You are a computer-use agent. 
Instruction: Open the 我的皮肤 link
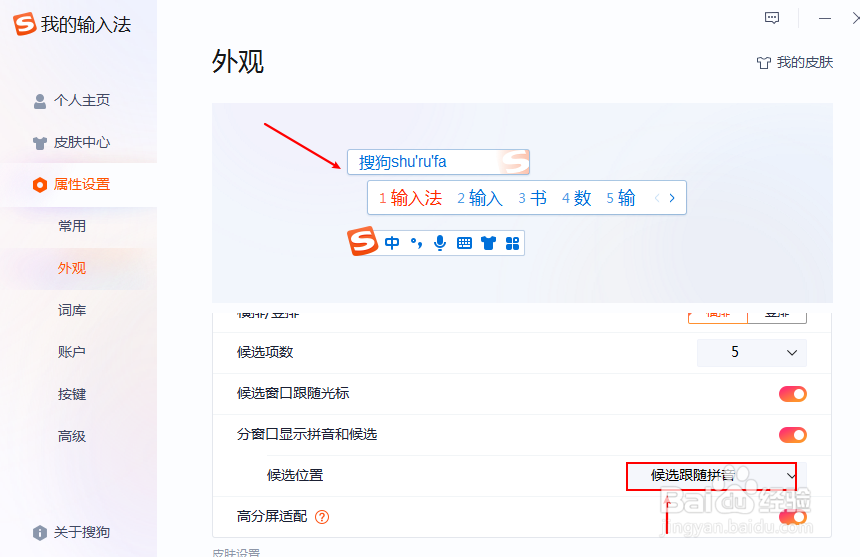pos(805,62)
